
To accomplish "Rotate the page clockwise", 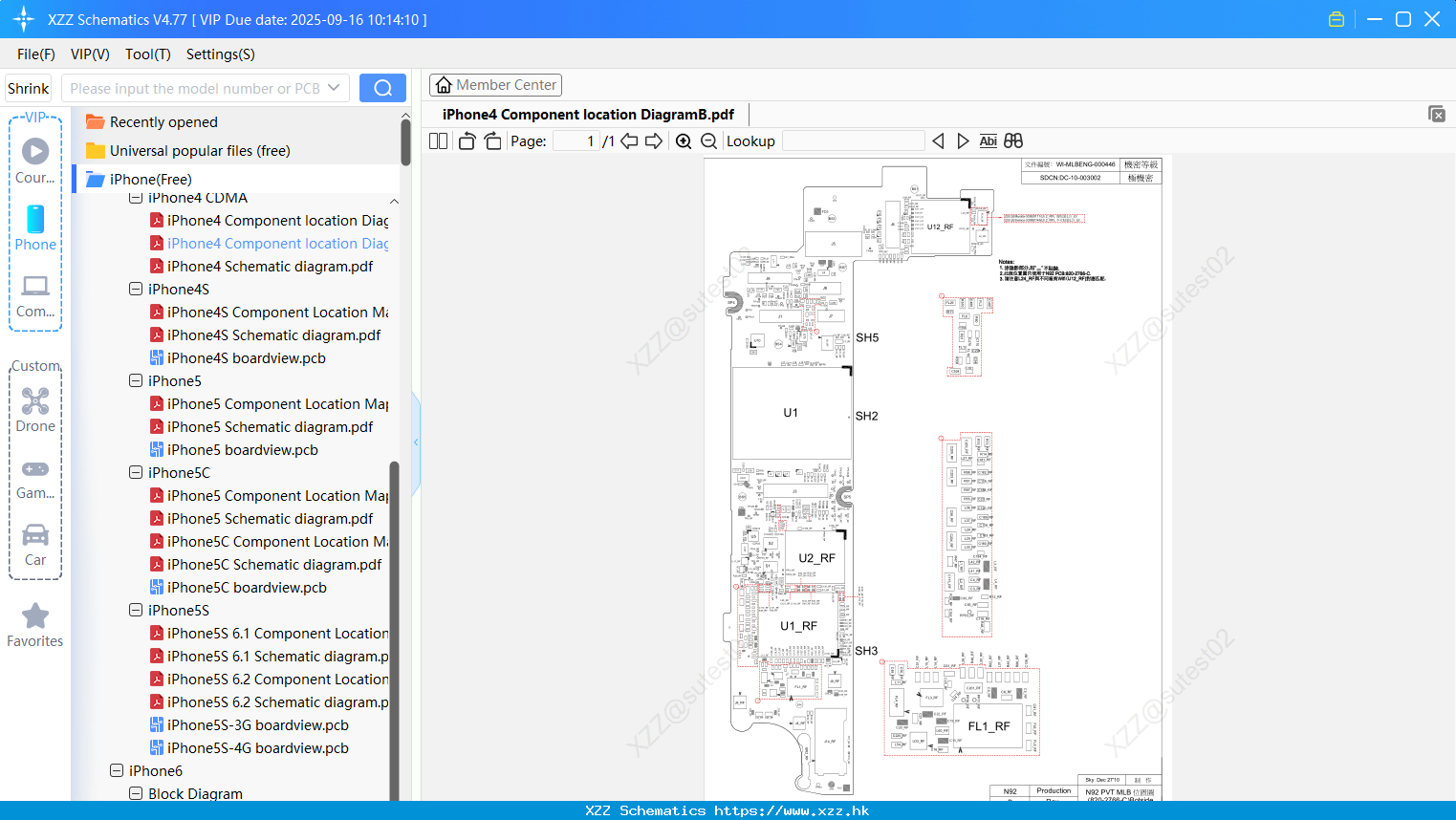I will (493, 141).
